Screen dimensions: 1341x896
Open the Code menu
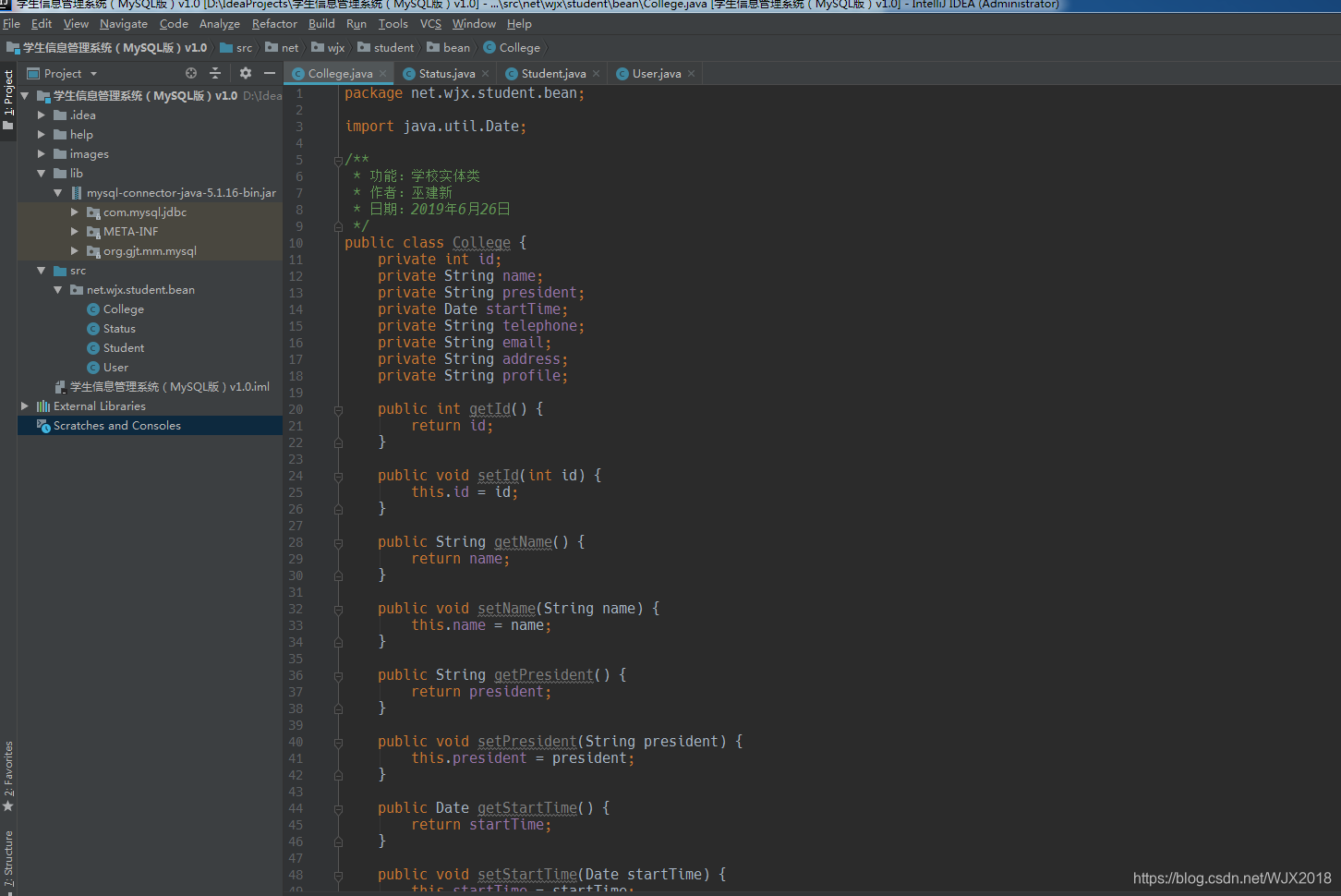[174, 24]
